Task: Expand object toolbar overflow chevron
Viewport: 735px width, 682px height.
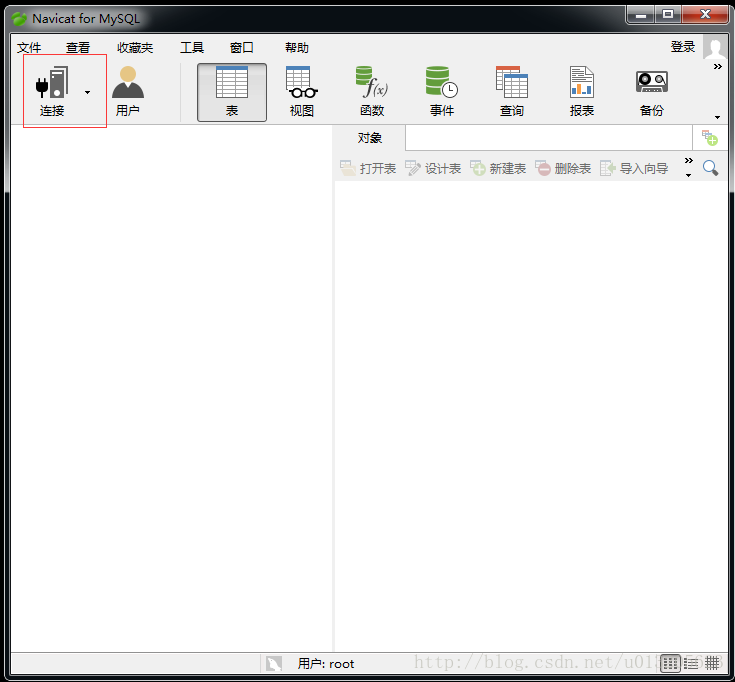Action: click(689, 161)
